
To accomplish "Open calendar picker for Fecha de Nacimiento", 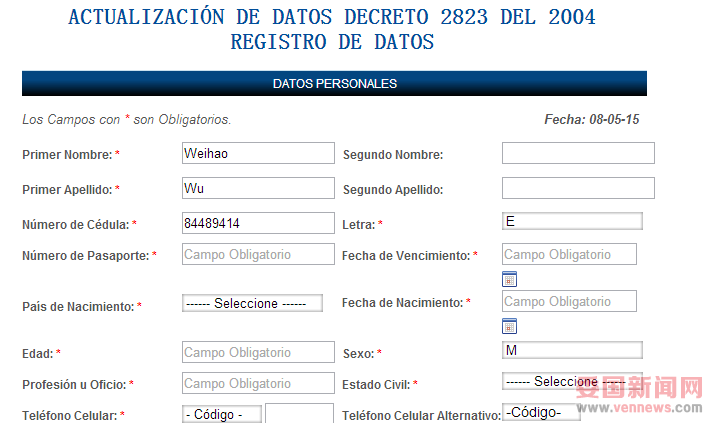I will click(x=509, y=326).
